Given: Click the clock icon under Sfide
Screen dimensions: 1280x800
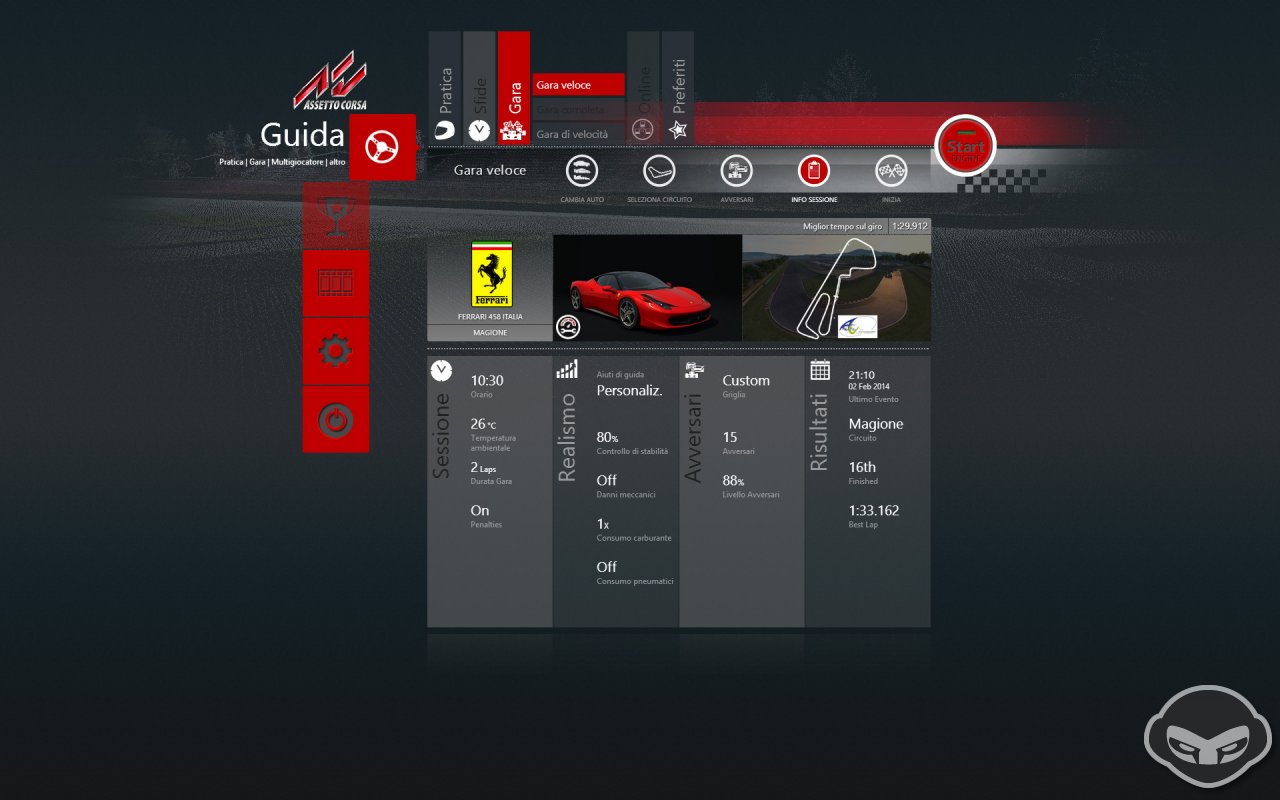Looking at the screenshot, I should [479, 130].
